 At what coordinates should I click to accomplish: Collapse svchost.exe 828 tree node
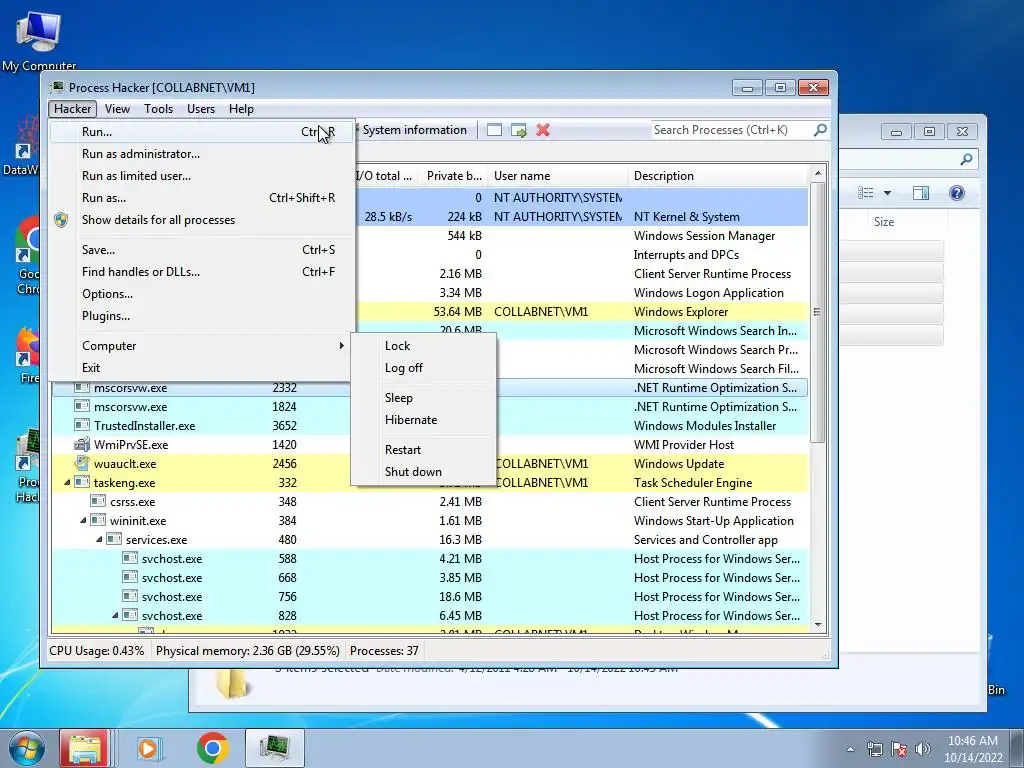click(115, 615)
